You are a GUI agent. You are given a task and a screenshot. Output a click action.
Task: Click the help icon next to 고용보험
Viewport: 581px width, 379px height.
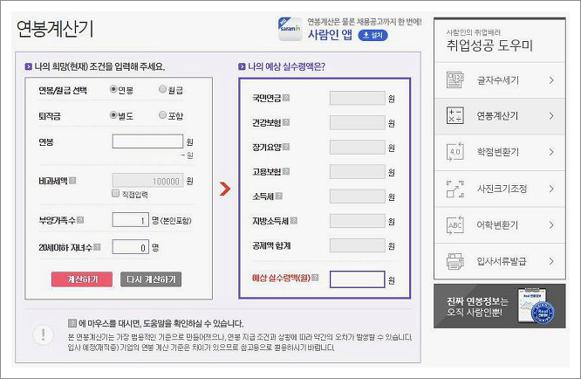(x=286, y=172)
